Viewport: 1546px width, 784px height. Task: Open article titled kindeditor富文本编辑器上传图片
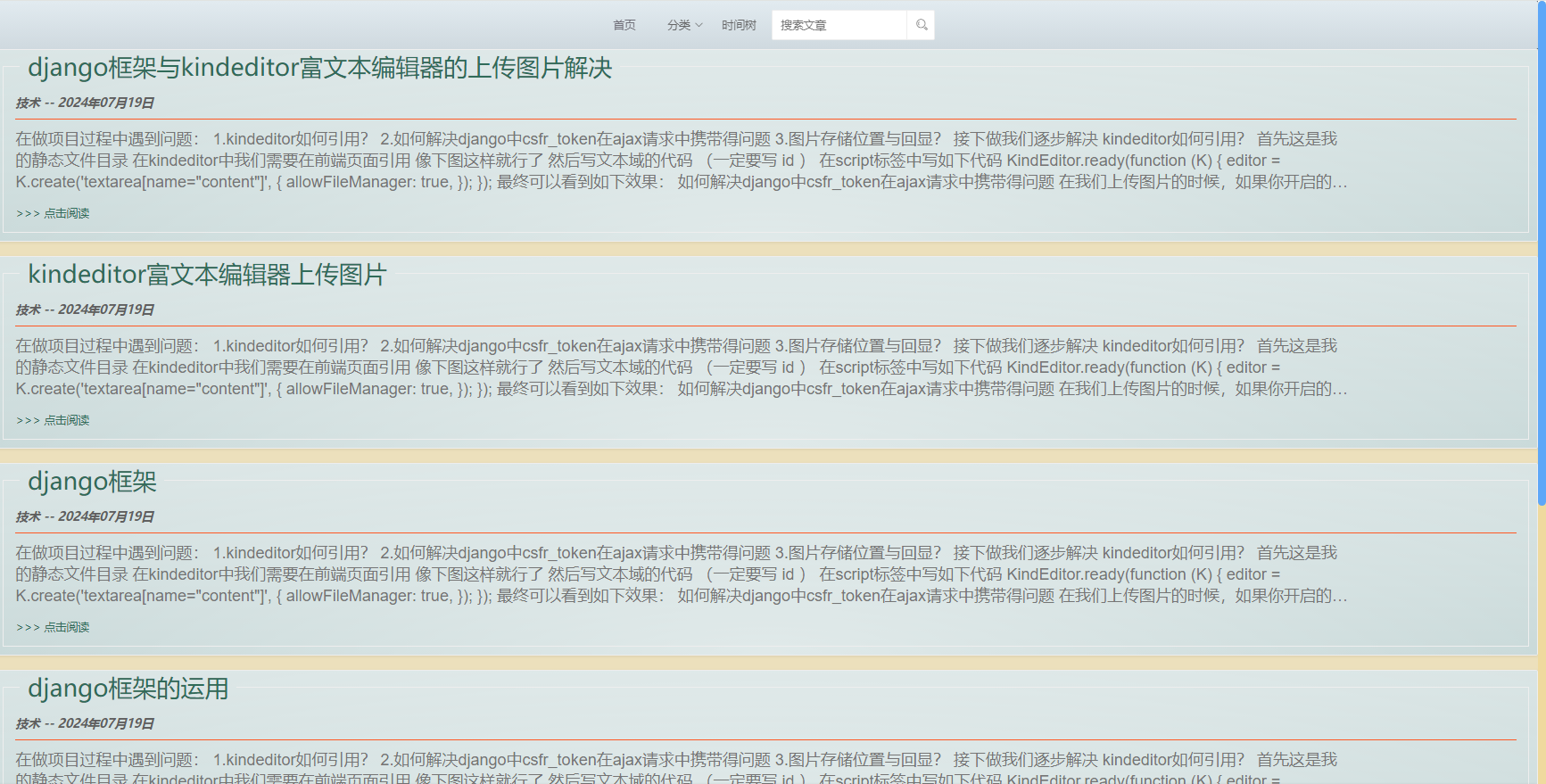(x=207, y=275)
